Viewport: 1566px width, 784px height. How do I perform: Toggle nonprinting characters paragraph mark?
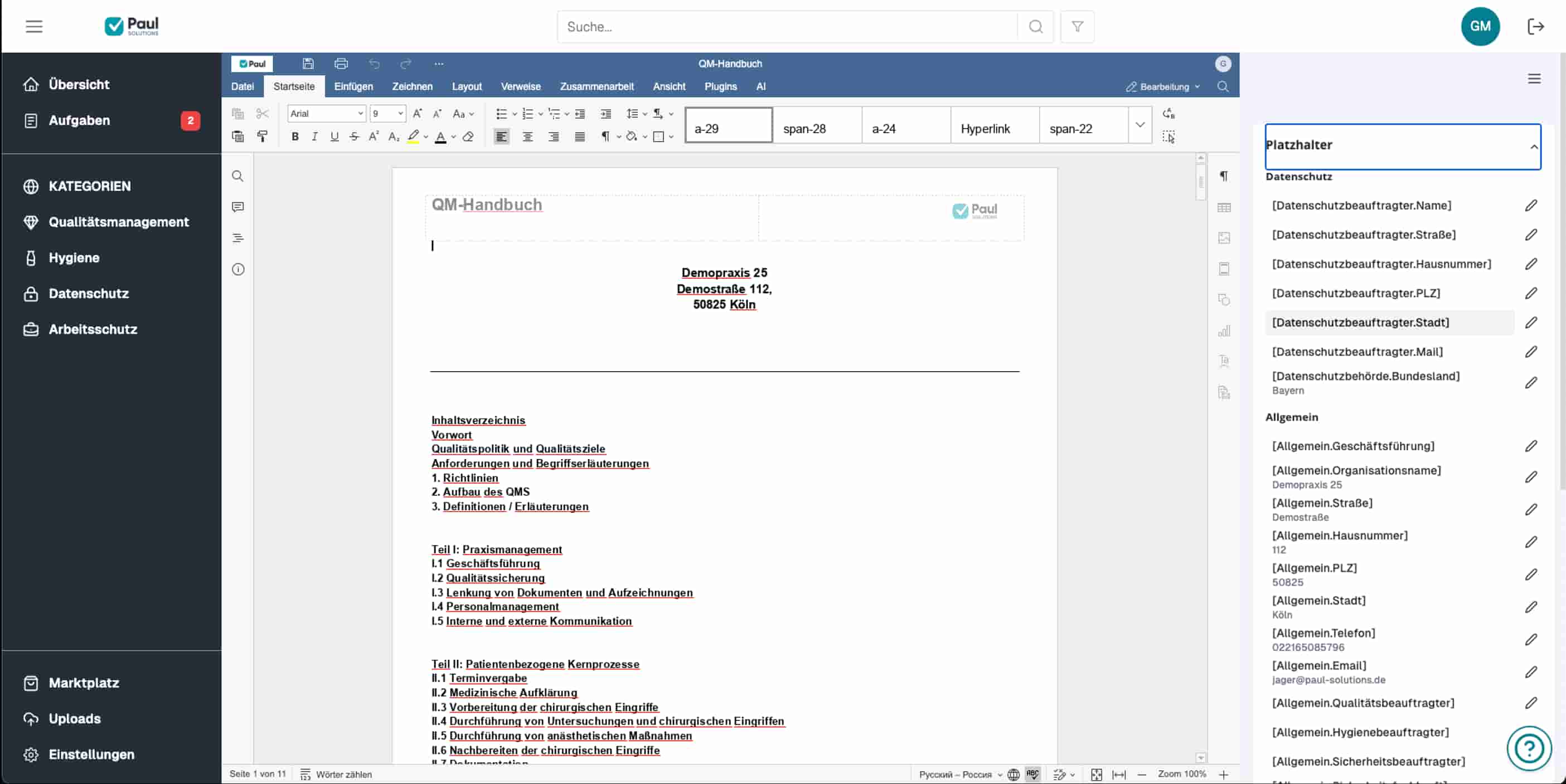click(605, 137)
